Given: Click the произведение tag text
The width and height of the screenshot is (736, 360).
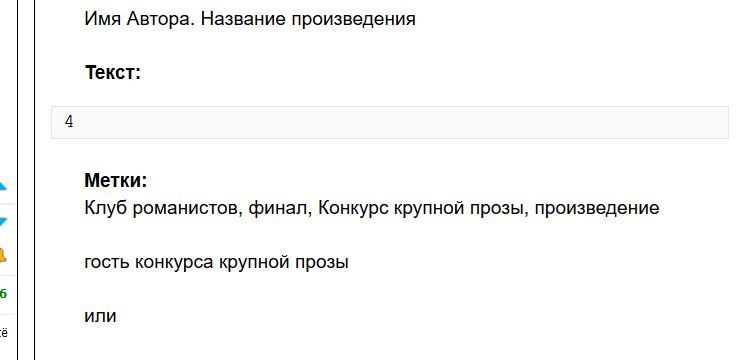Looking at the screenshot, I should [x=597, y=207].
